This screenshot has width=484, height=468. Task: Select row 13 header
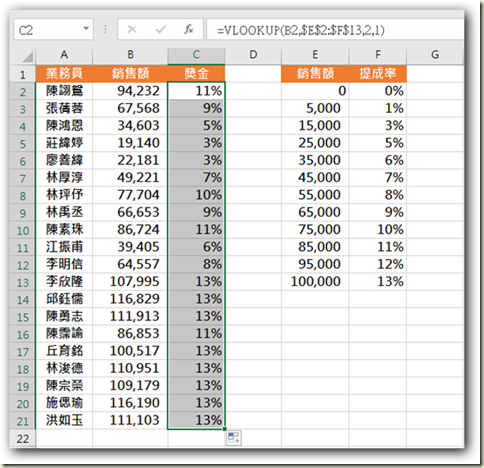coord(22,282)
